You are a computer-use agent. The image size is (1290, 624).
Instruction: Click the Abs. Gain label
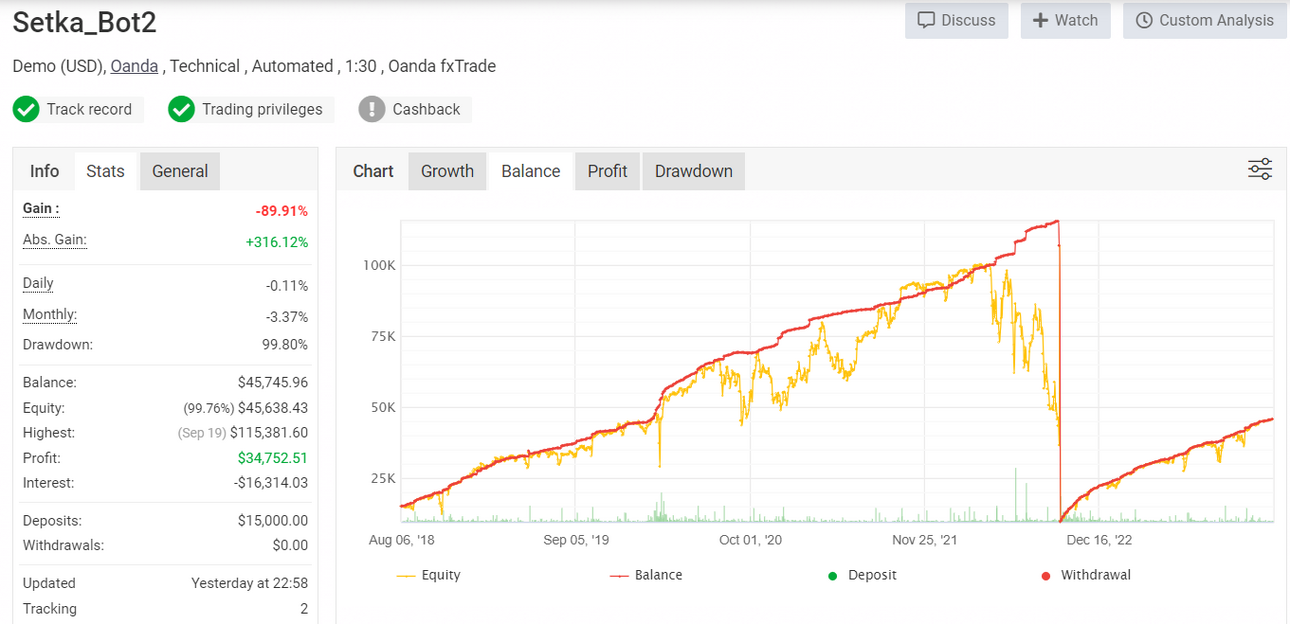coord(55,239)
